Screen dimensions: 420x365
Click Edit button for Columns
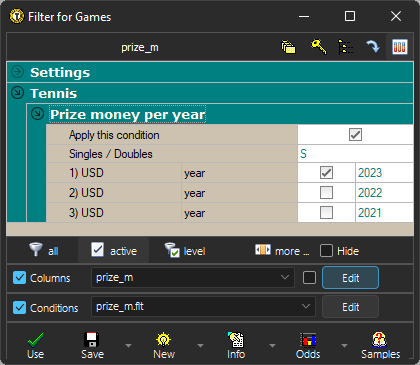(350, 277)
